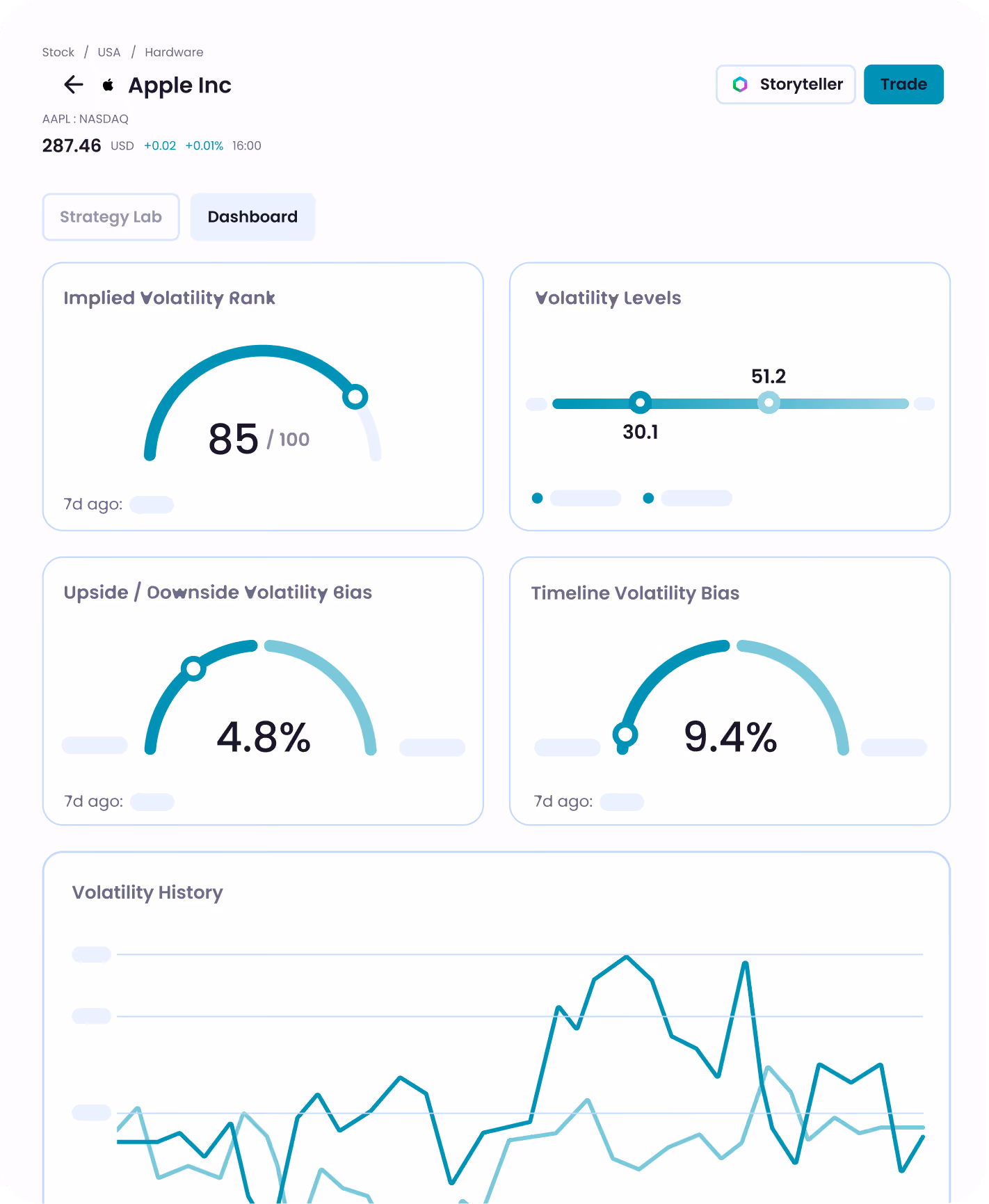Click the Volatility Levels heading
The width and height of the screenshot is (989, 1204).
point(608,298)
